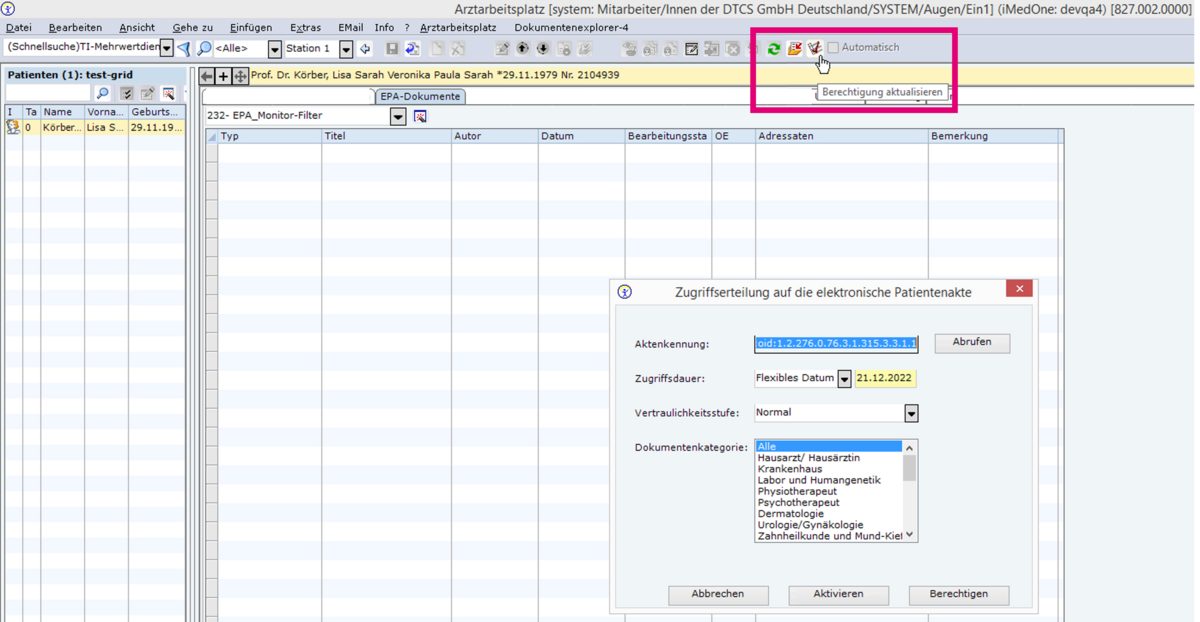Click the blue funnel filter icon

[184, 48]
